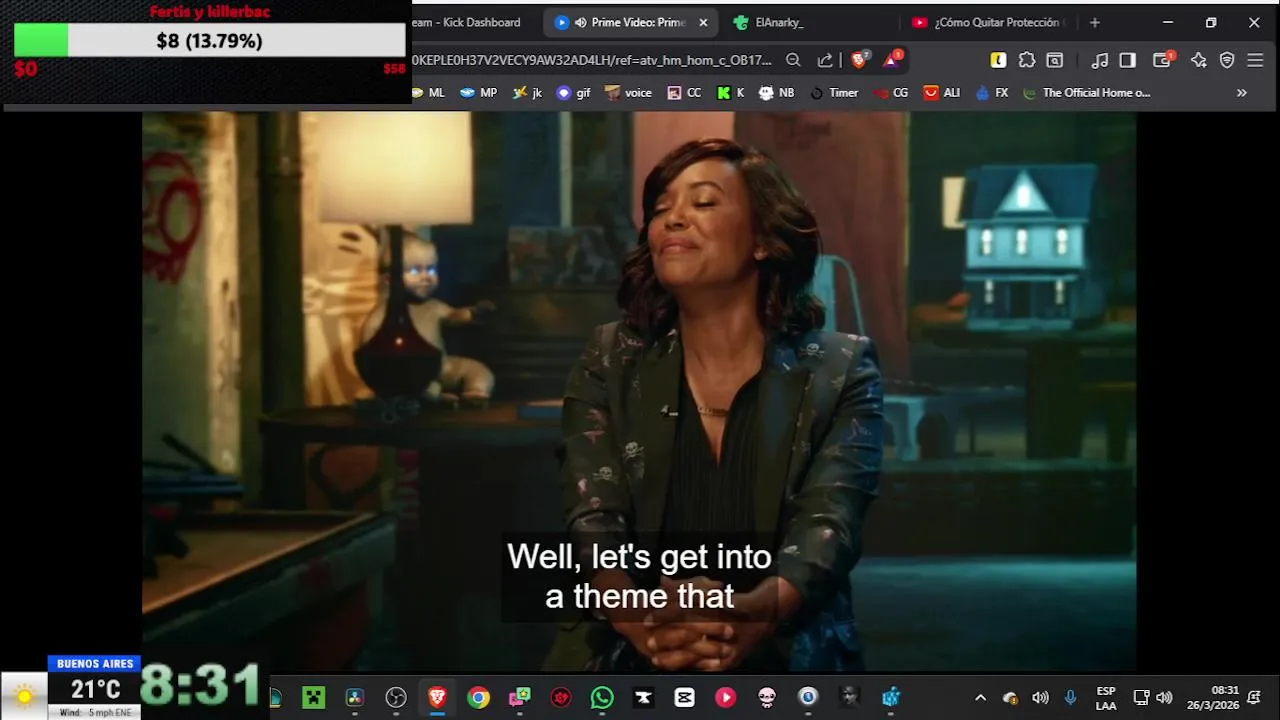Open the notifications bell icon

pos(1254,697)
